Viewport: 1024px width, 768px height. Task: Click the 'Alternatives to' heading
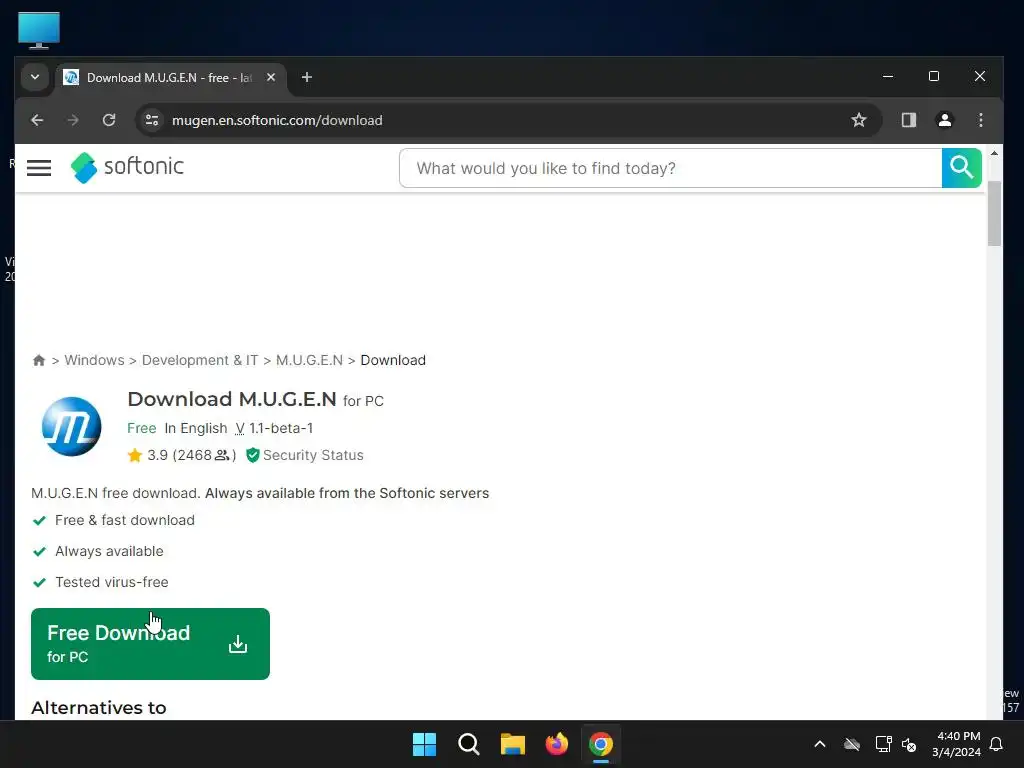click(99, 708)
